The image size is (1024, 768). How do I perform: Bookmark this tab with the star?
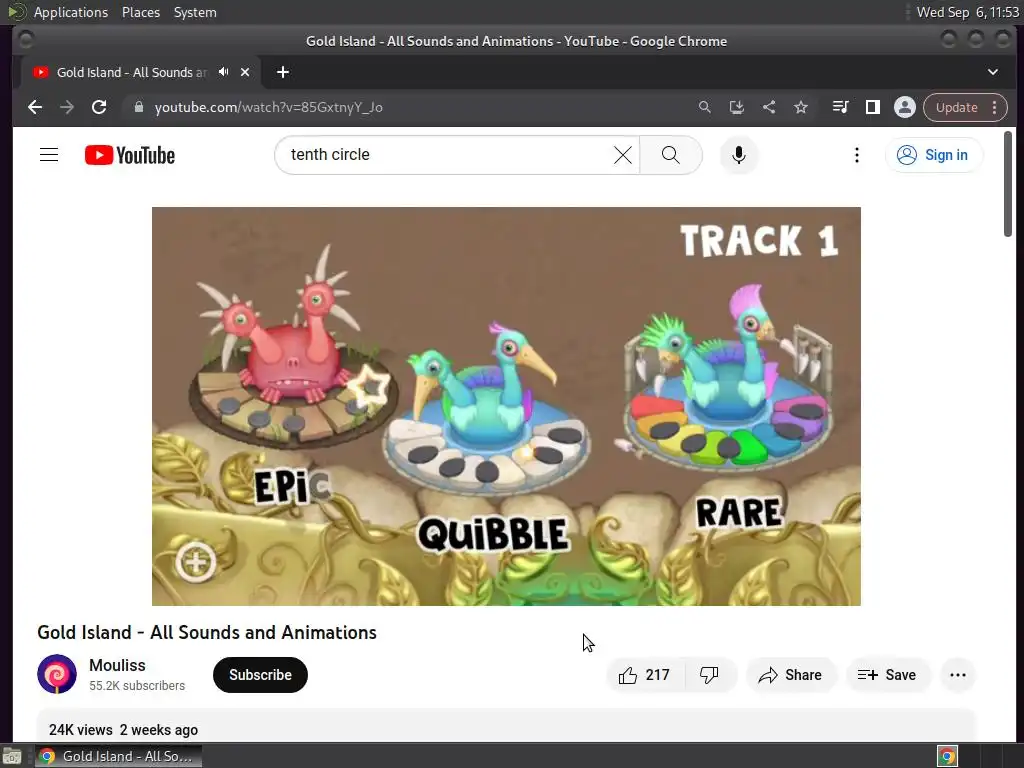[x=801, y=107]
